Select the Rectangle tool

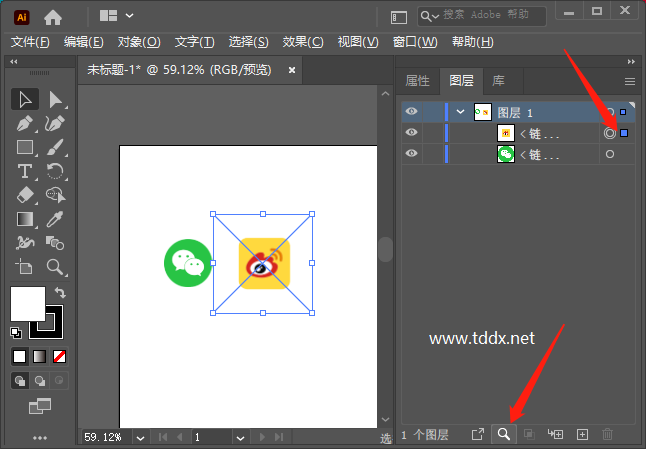point(25,147)
